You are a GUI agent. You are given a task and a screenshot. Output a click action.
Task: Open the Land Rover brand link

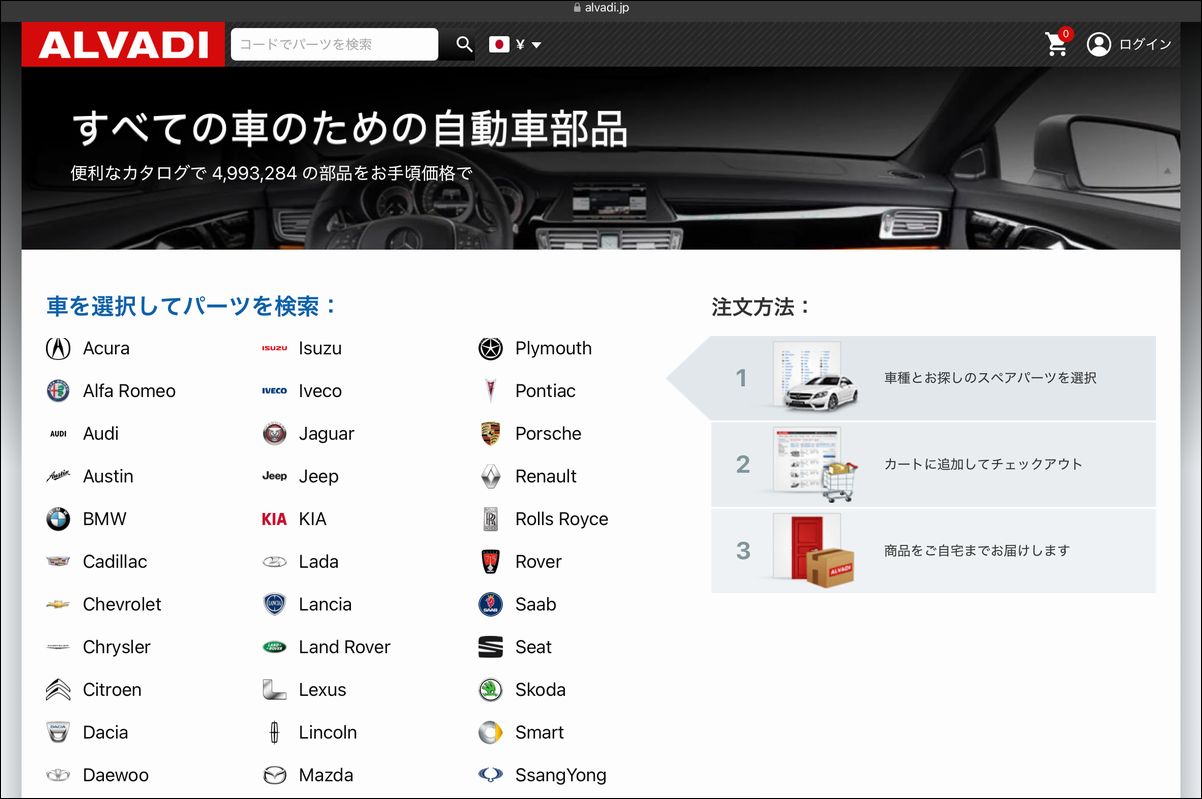345,647
